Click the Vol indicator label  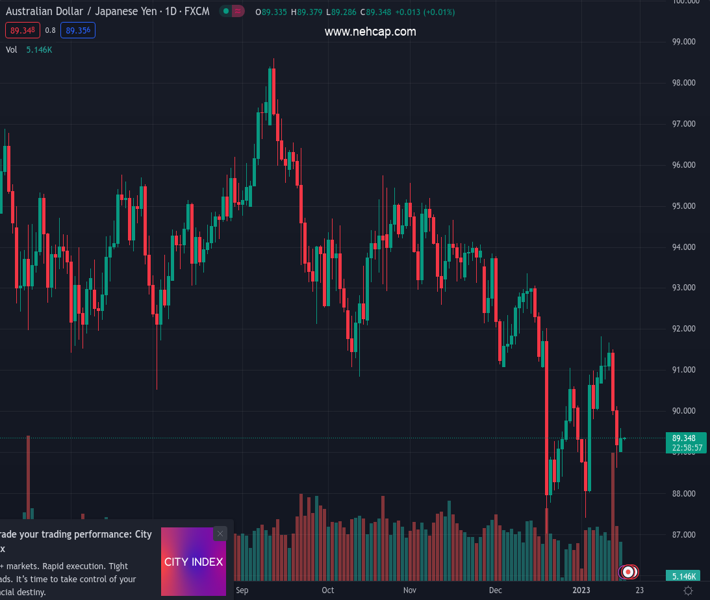(x=12, y=49)
